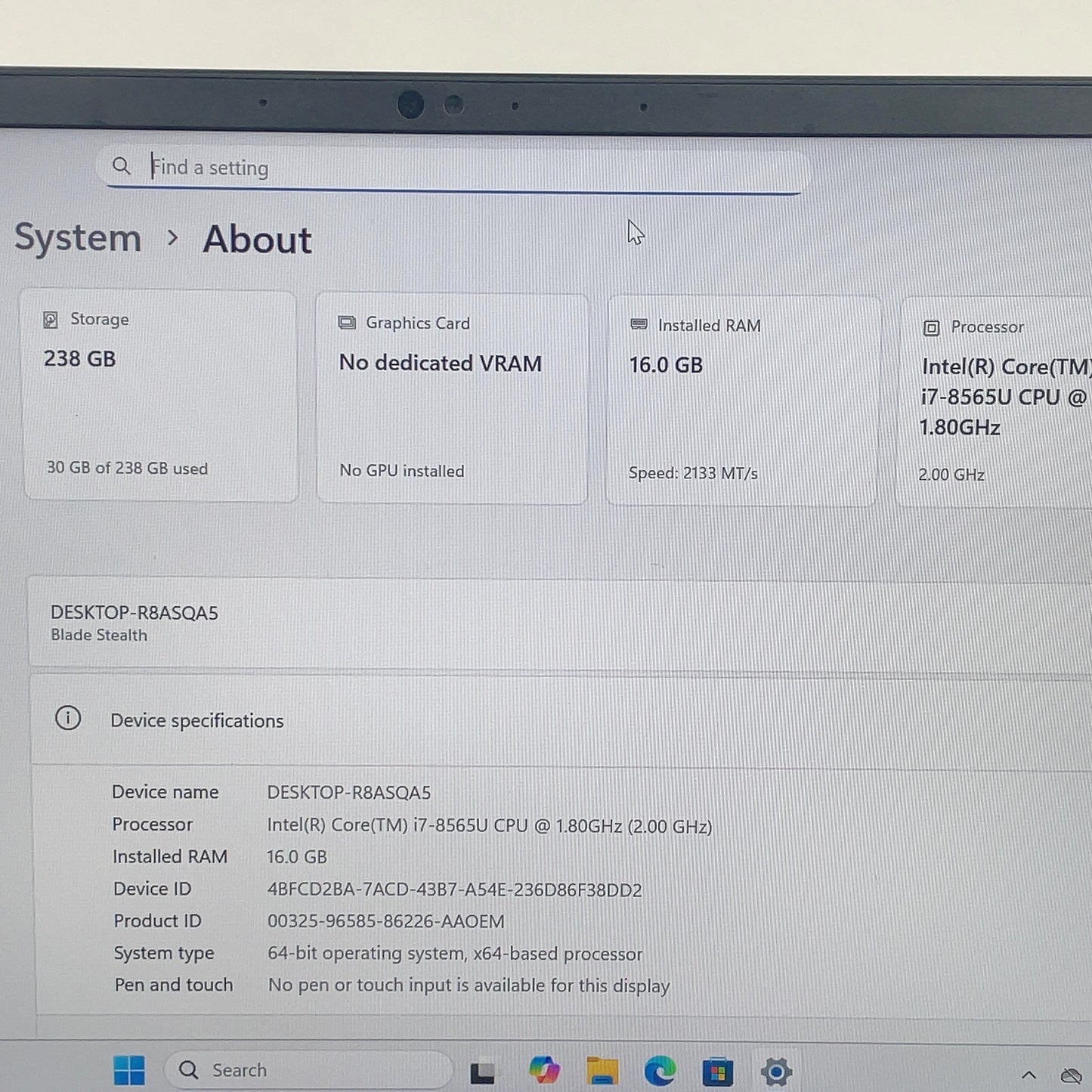Click the "Pen and touch" row label
1092x1092 pixels.
click(x=174, y=985)
